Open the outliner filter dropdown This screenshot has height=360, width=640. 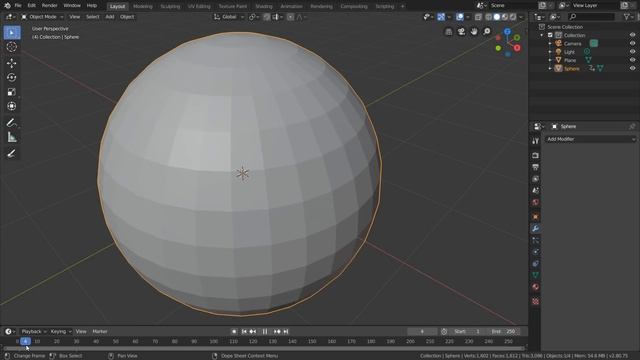[628, 17]
